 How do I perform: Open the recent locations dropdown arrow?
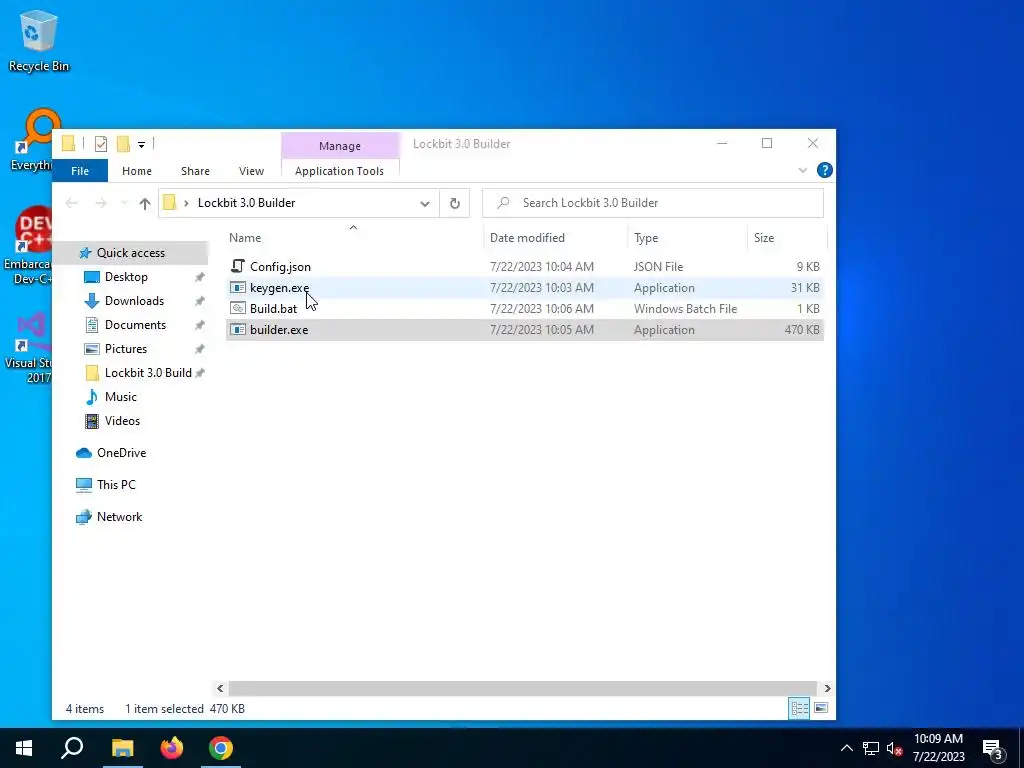[124, 203]
